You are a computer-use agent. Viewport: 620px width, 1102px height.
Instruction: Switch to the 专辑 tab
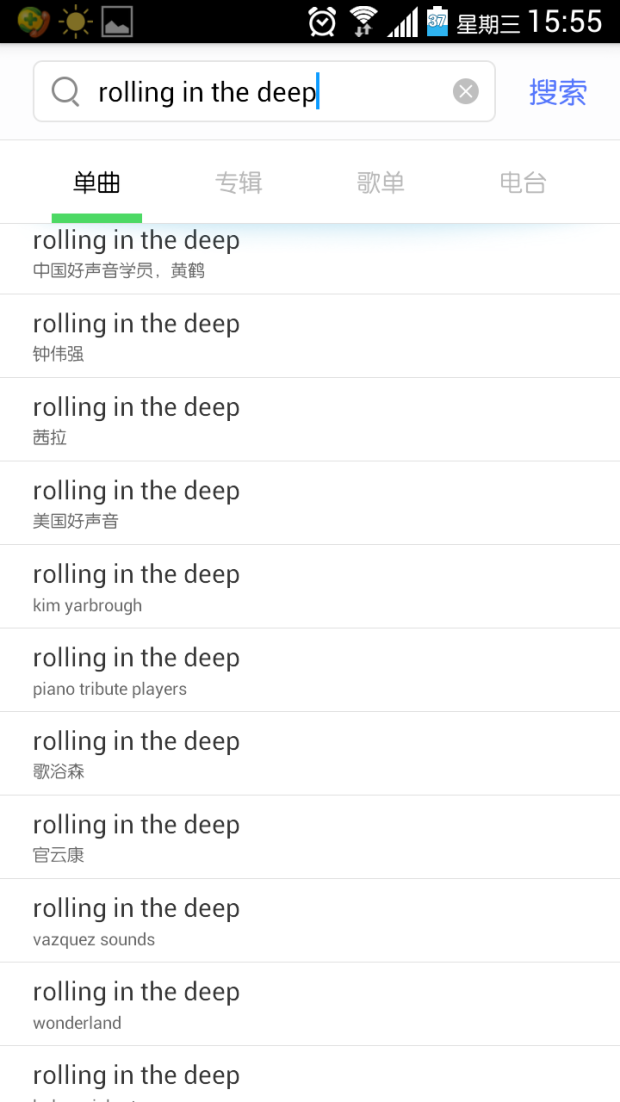point(239,183)
